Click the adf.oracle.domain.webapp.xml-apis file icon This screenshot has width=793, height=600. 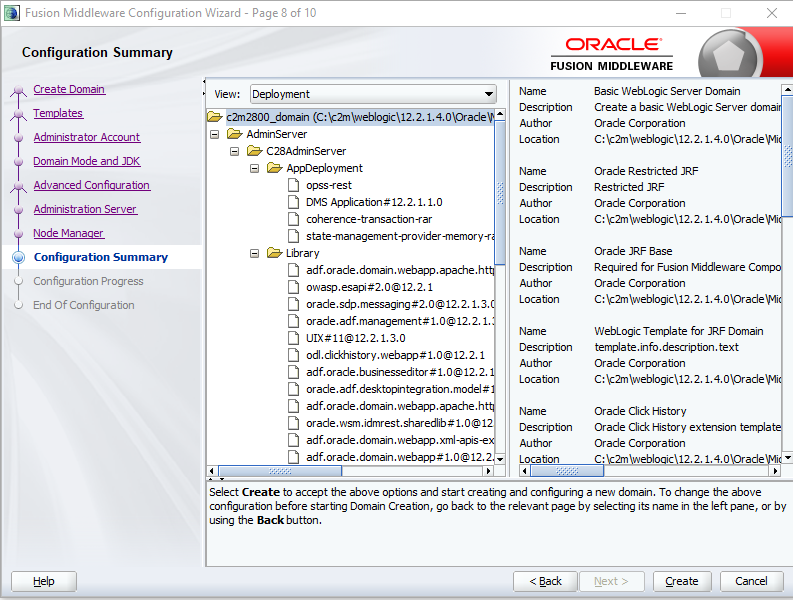click(293, 440)
